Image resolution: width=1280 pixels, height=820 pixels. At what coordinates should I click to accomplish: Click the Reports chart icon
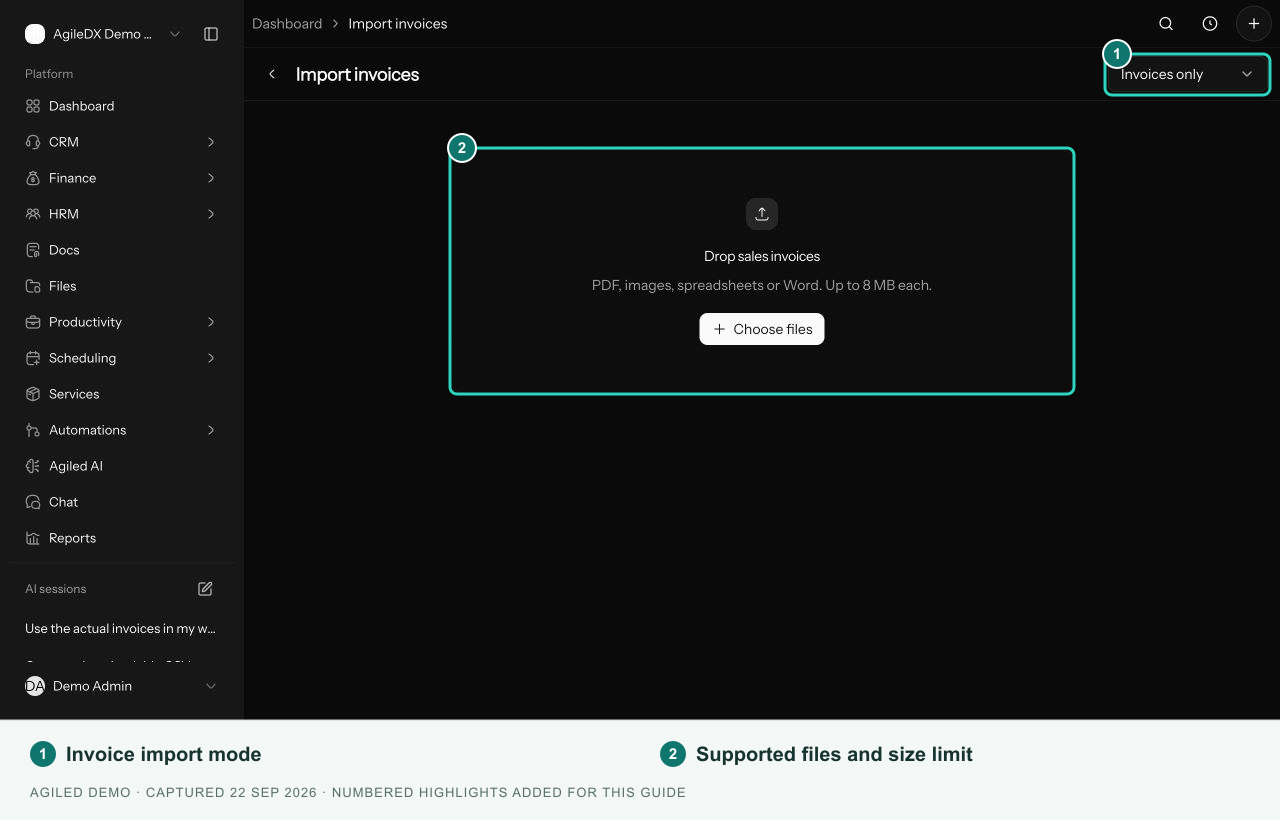point(33,538)
